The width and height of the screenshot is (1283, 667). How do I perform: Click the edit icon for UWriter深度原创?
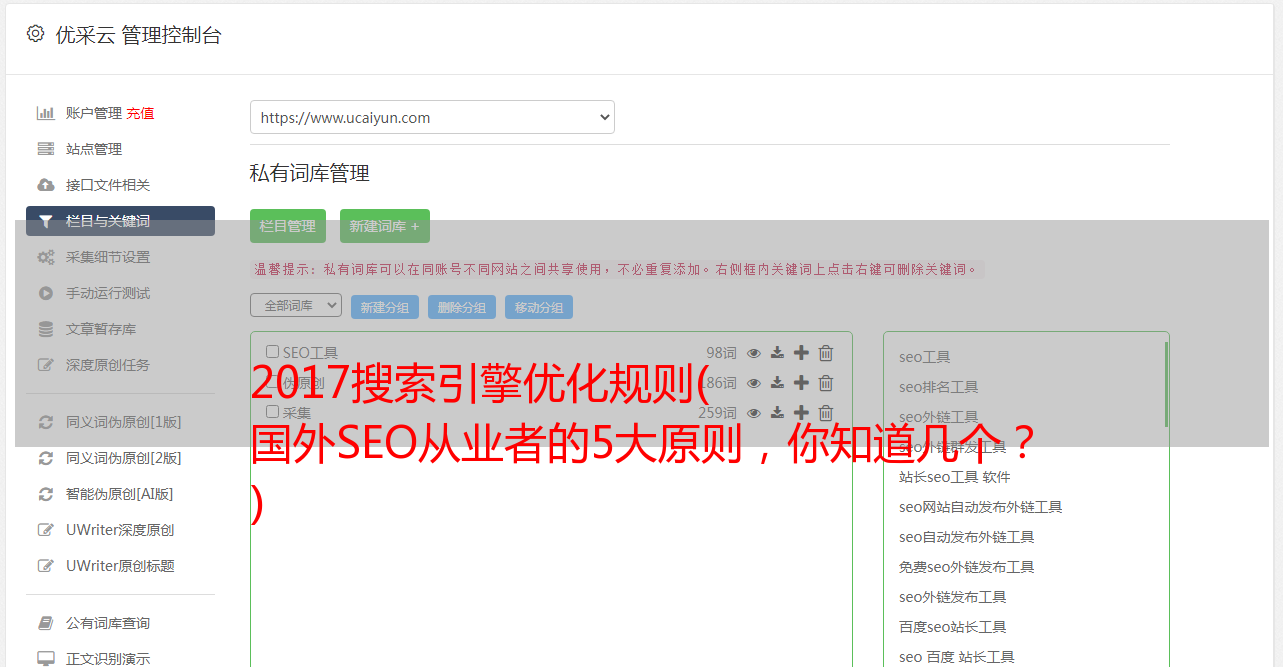click(45, 530)
